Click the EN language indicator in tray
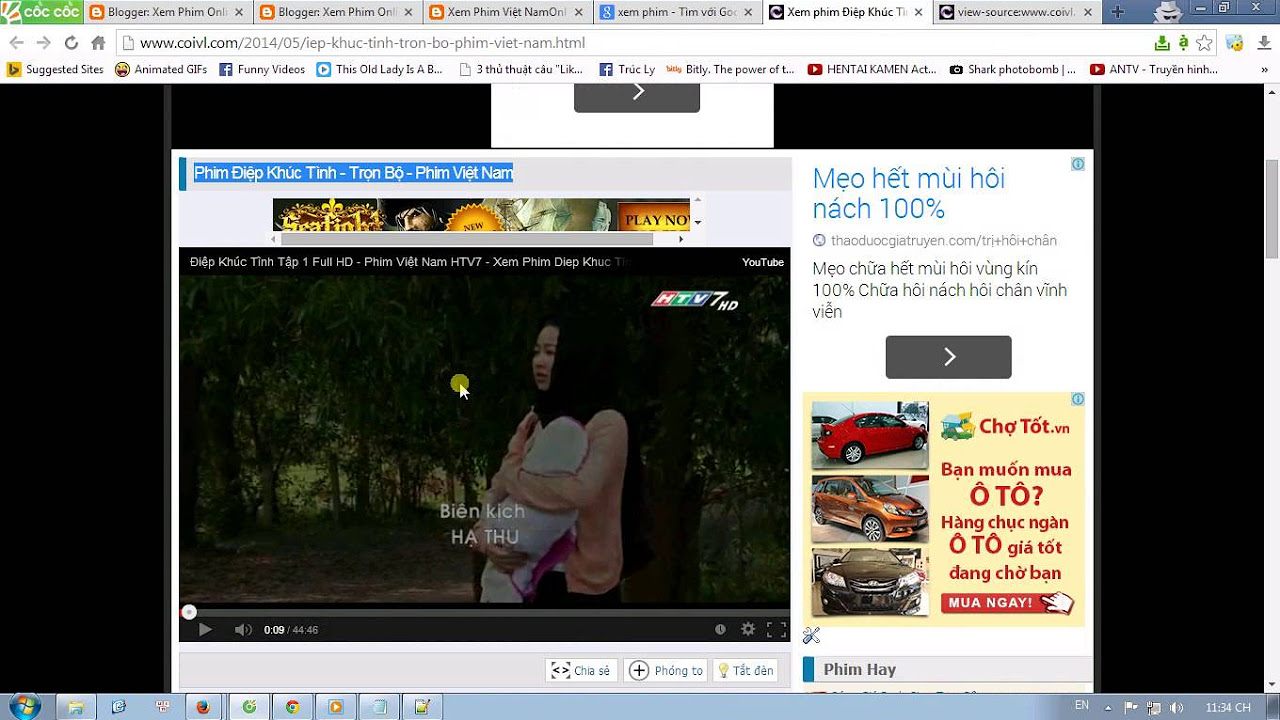 pos(1082,706)
